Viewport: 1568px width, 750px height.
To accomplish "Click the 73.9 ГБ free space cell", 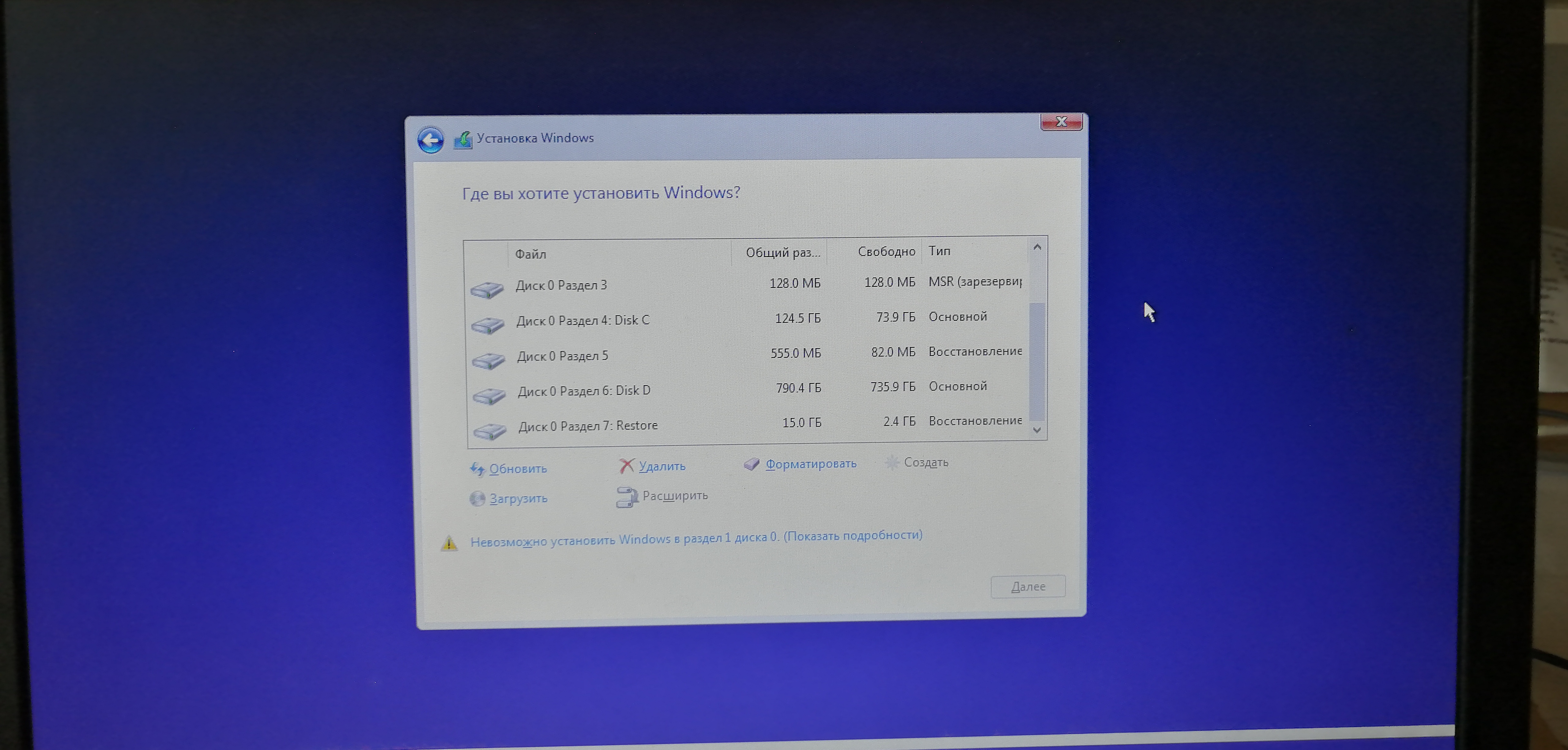I will click(895, 317).
